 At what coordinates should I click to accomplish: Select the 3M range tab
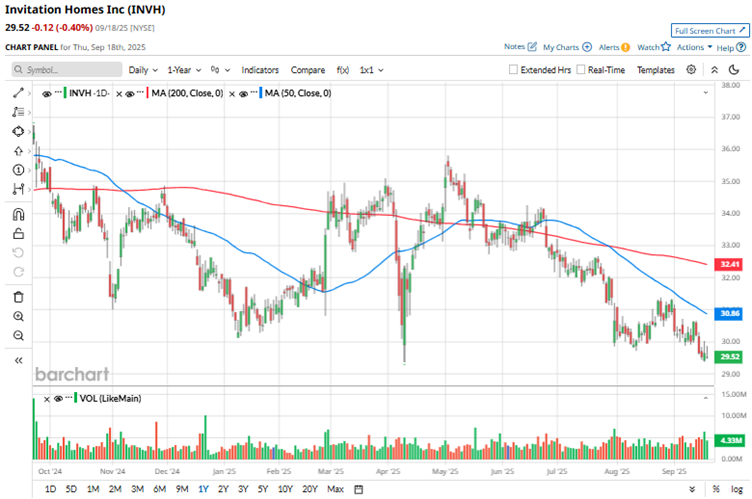[x=138, y=489]
